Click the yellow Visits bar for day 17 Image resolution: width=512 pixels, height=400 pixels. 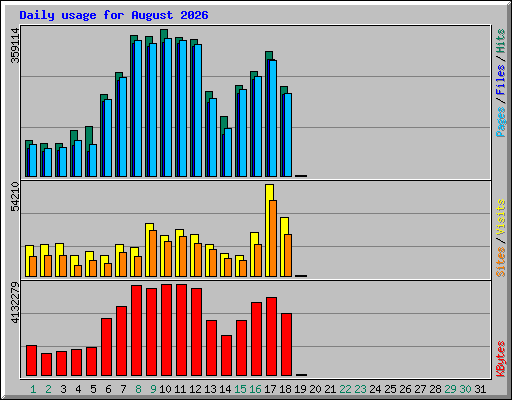click(268, 230)
